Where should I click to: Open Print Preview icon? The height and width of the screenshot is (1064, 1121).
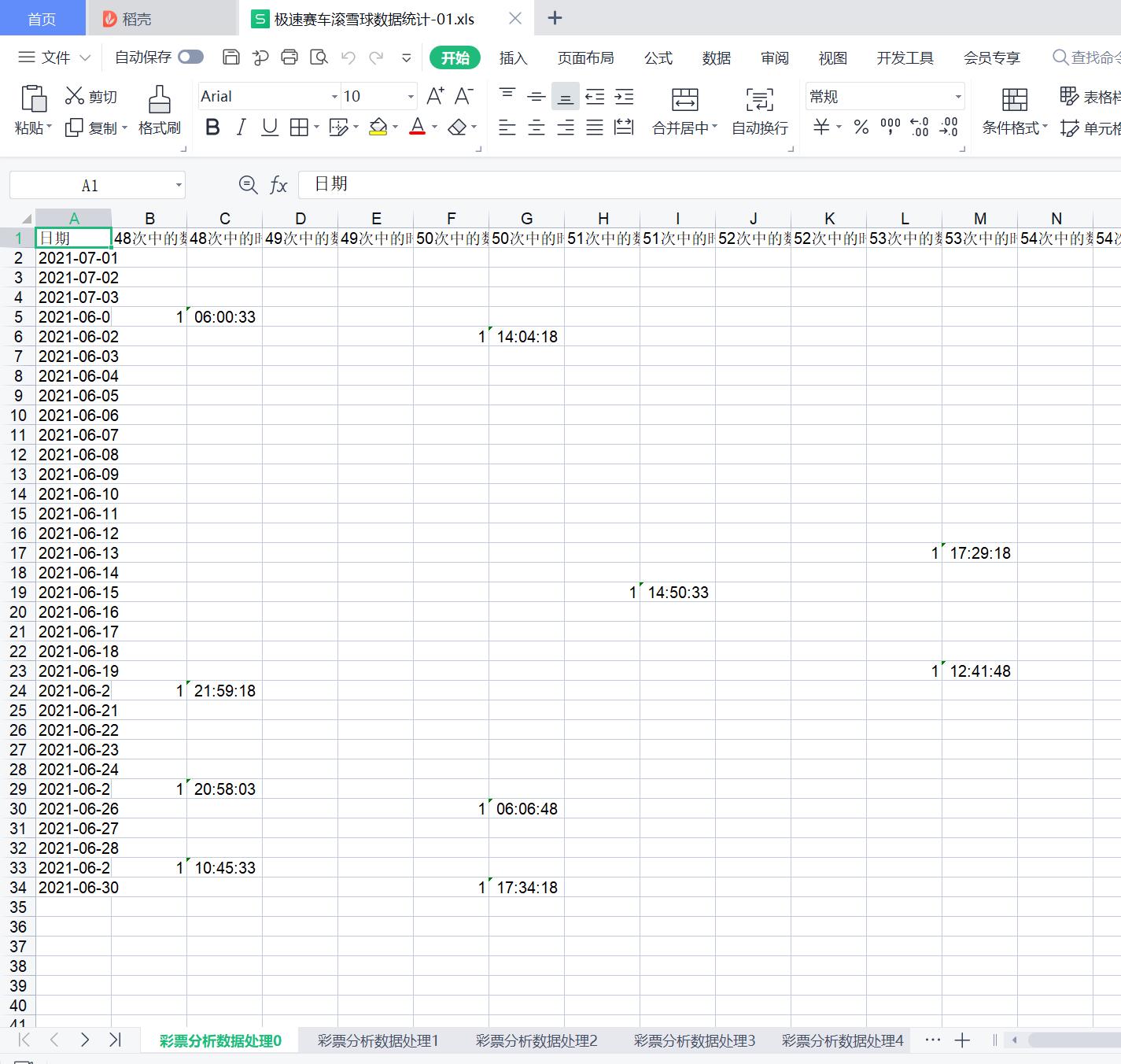(x=319, y=57)
